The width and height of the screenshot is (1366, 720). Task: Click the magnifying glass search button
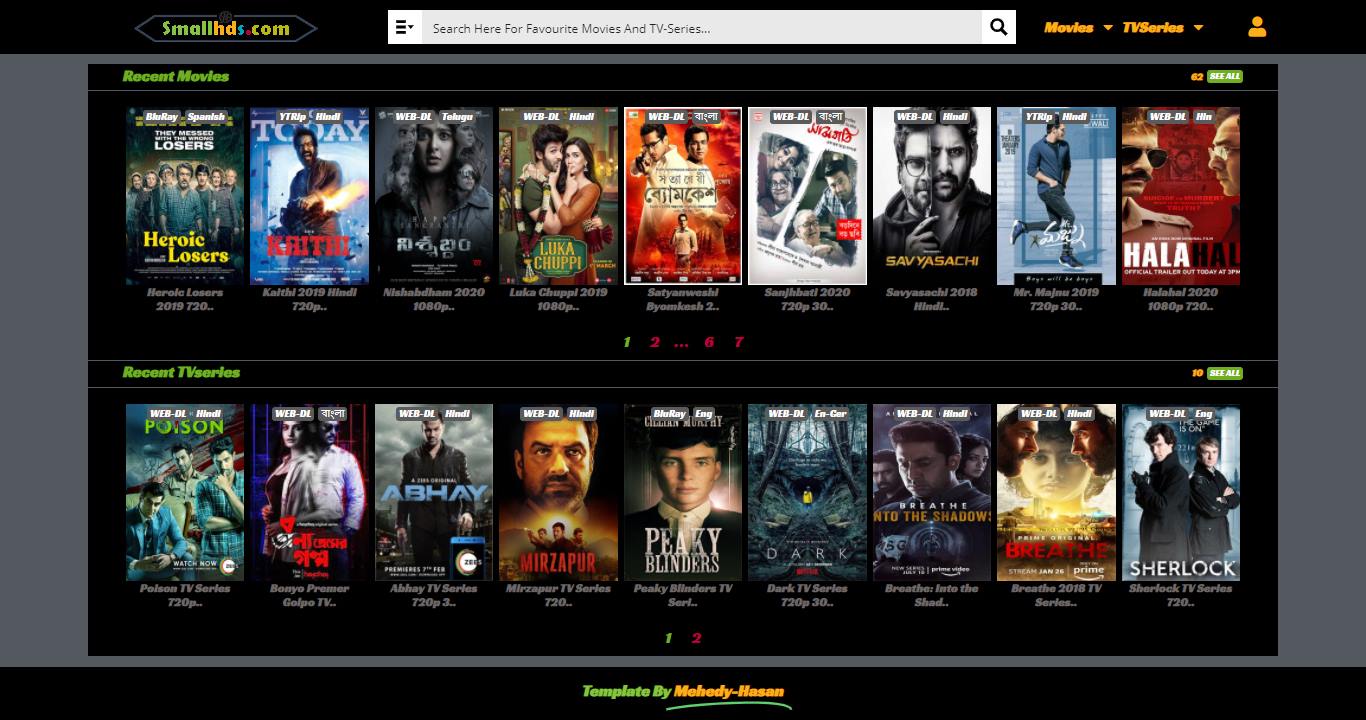coord(998,28)
